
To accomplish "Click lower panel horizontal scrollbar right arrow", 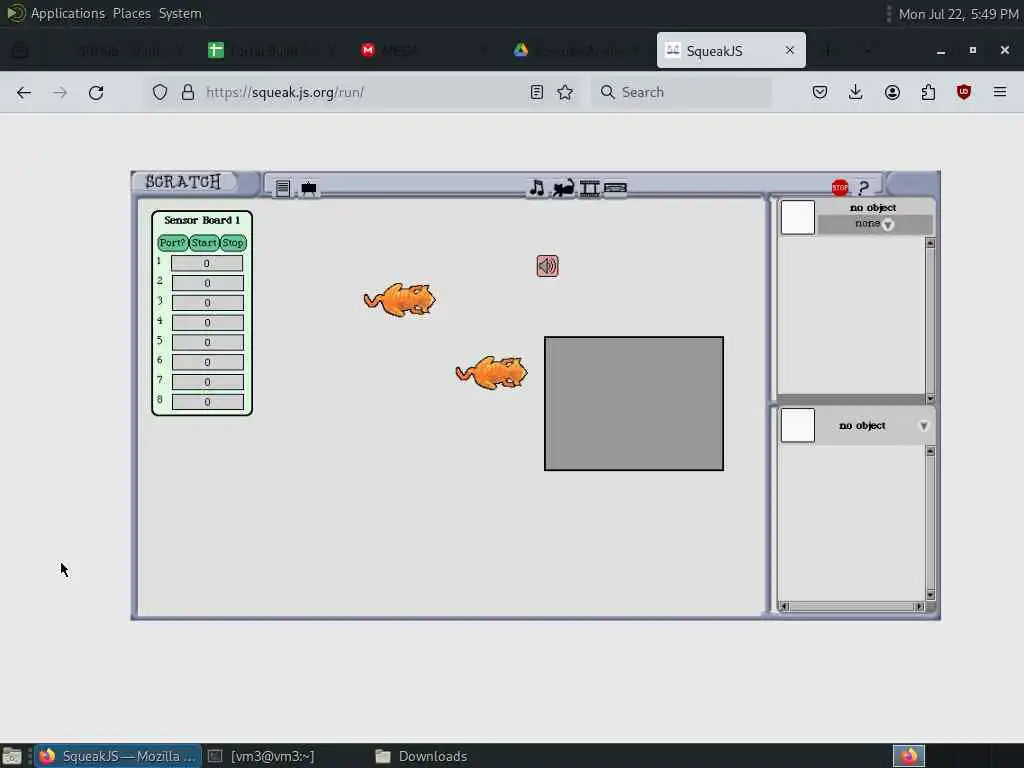I will click(919, 607).
